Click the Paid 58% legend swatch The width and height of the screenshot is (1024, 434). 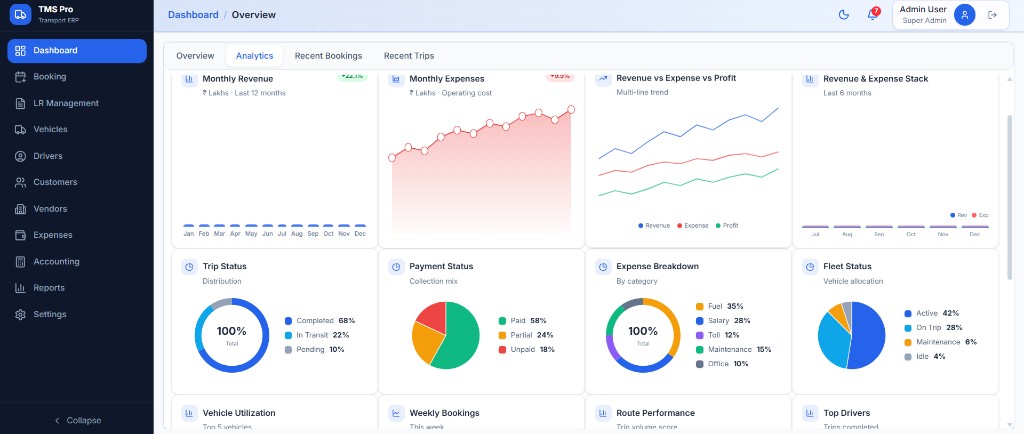(502, 321)
